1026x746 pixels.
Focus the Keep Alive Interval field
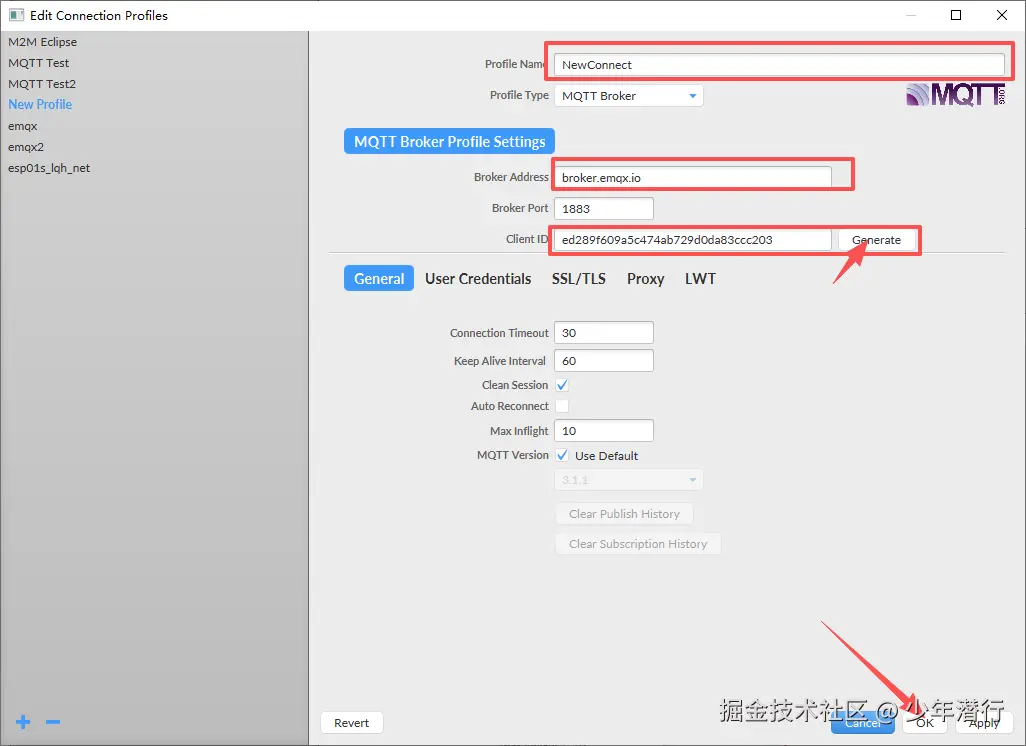[603, 361]
